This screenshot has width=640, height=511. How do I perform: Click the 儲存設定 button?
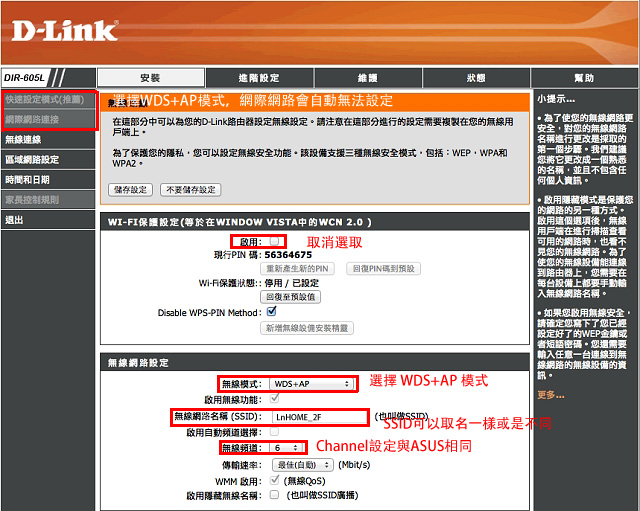pos(131,190)
